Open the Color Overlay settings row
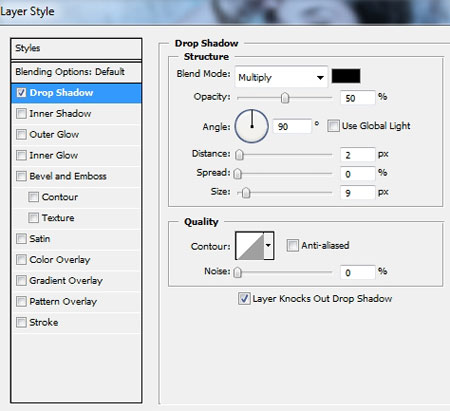 click(x=76, y=260)
